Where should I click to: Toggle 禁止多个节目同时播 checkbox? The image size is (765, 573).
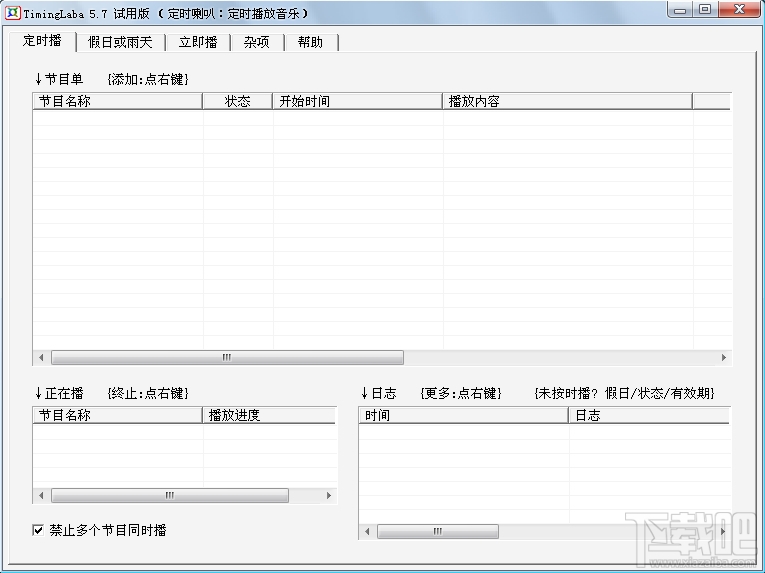click(x=38, y=530)
